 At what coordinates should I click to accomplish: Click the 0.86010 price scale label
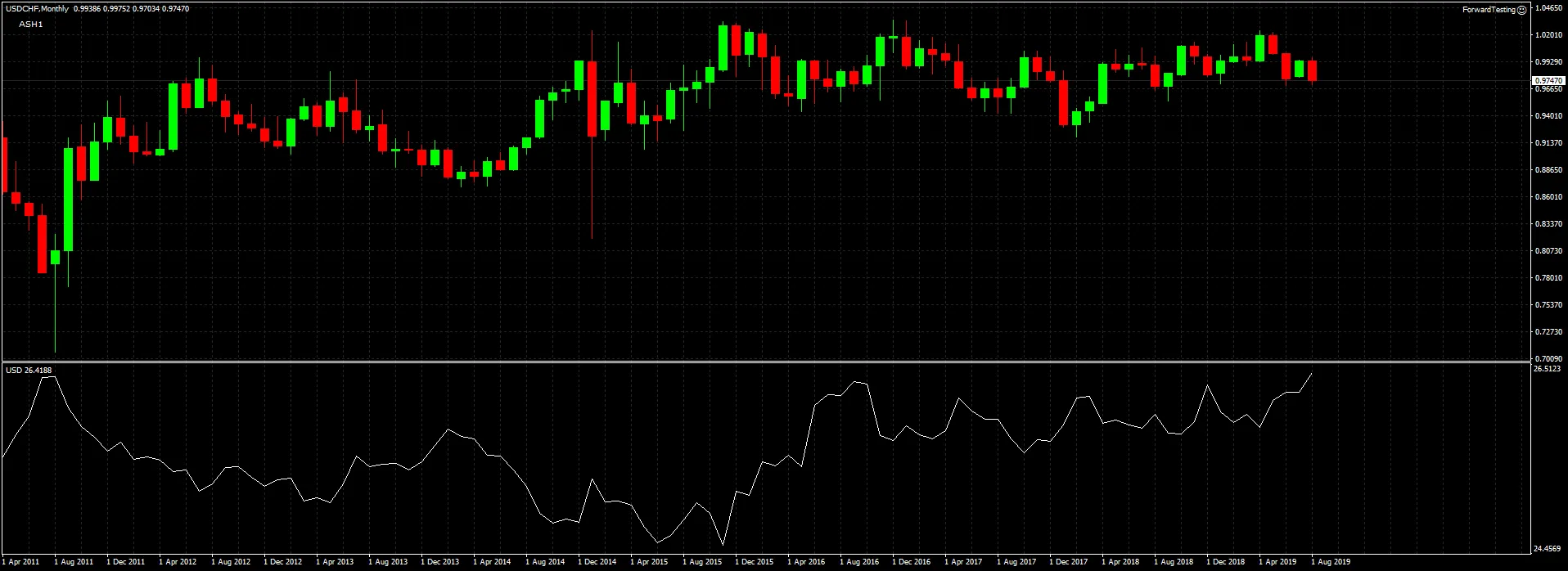(x=1548, y=197)
